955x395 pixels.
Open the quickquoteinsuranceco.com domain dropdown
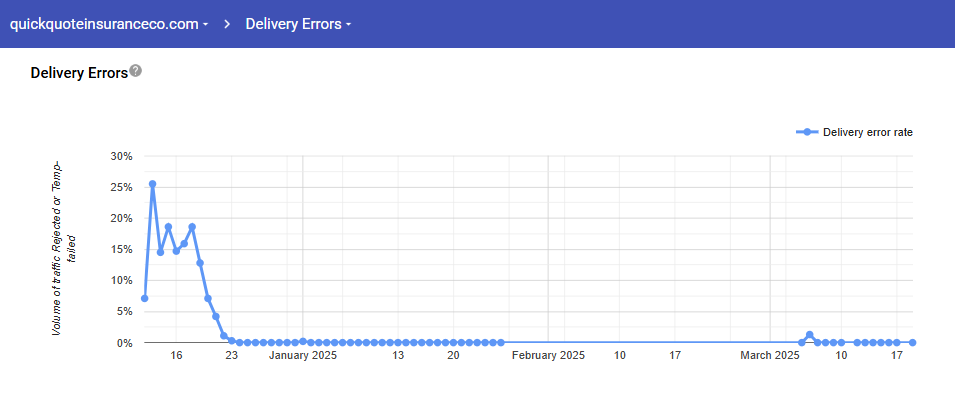109,24
